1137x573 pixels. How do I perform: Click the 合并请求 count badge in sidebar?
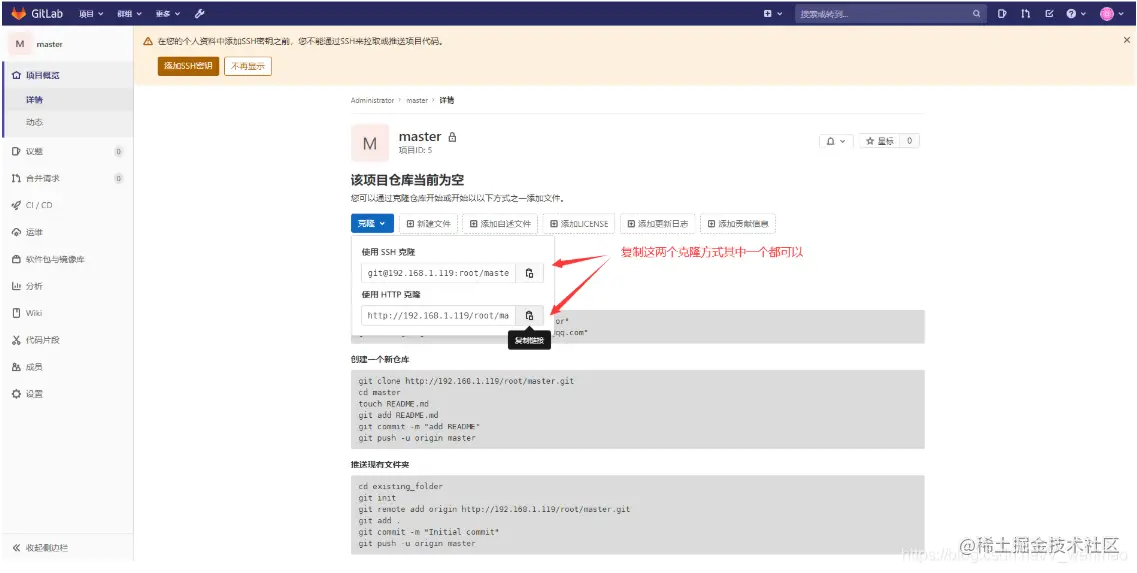pyautogui.click(x=118, y=178)
